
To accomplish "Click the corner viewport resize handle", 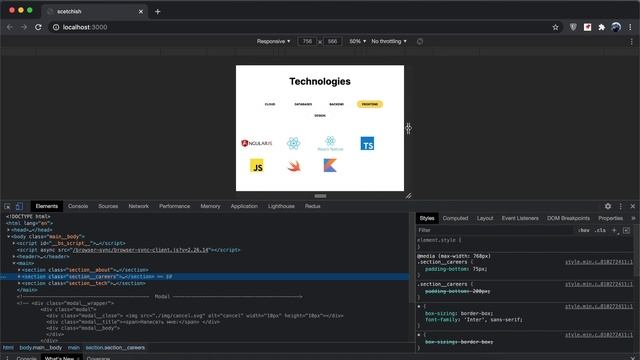I will [408, 196].
